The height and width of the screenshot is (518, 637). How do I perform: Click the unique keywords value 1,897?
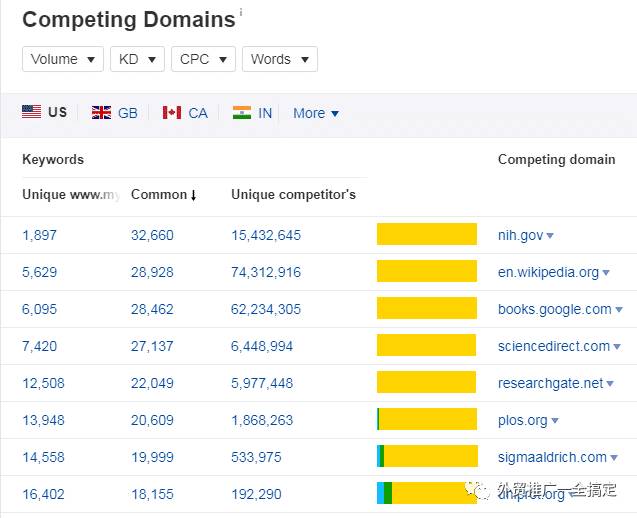[39, 235]
